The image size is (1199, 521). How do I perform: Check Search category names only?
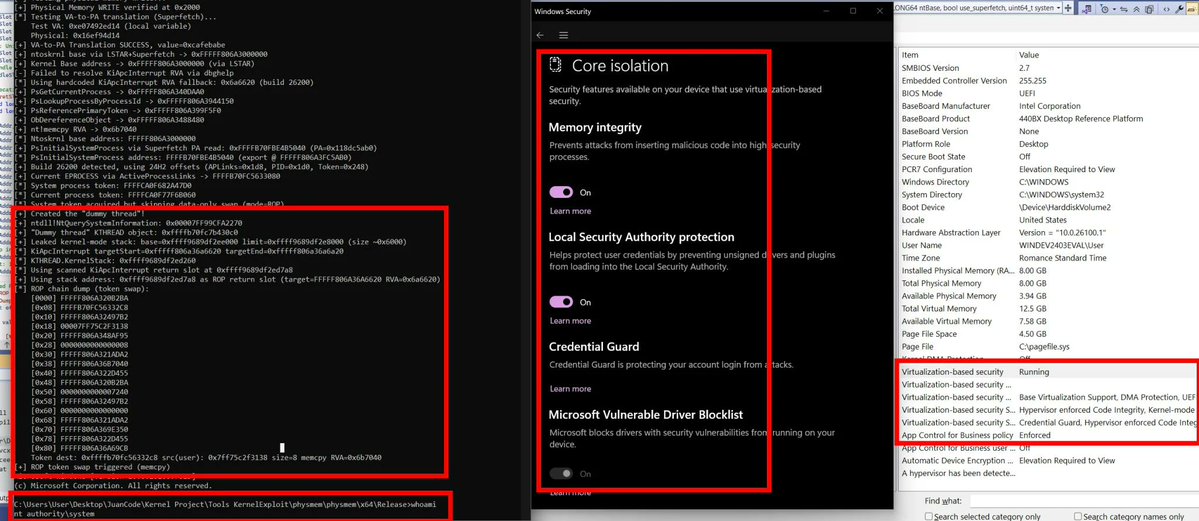point(1079,517)
